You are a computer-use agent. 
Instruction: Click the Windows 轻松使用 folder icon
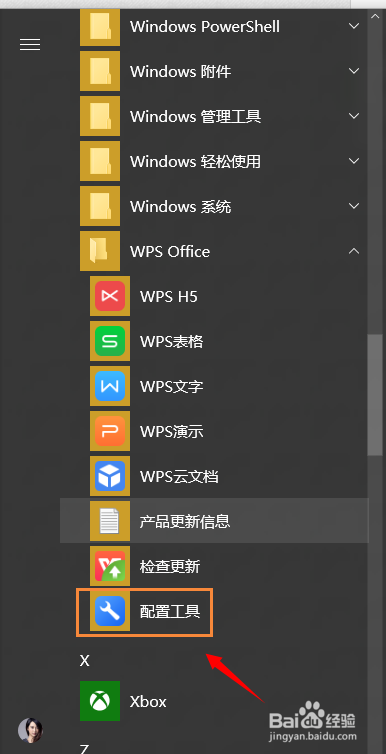pos(100,161)
